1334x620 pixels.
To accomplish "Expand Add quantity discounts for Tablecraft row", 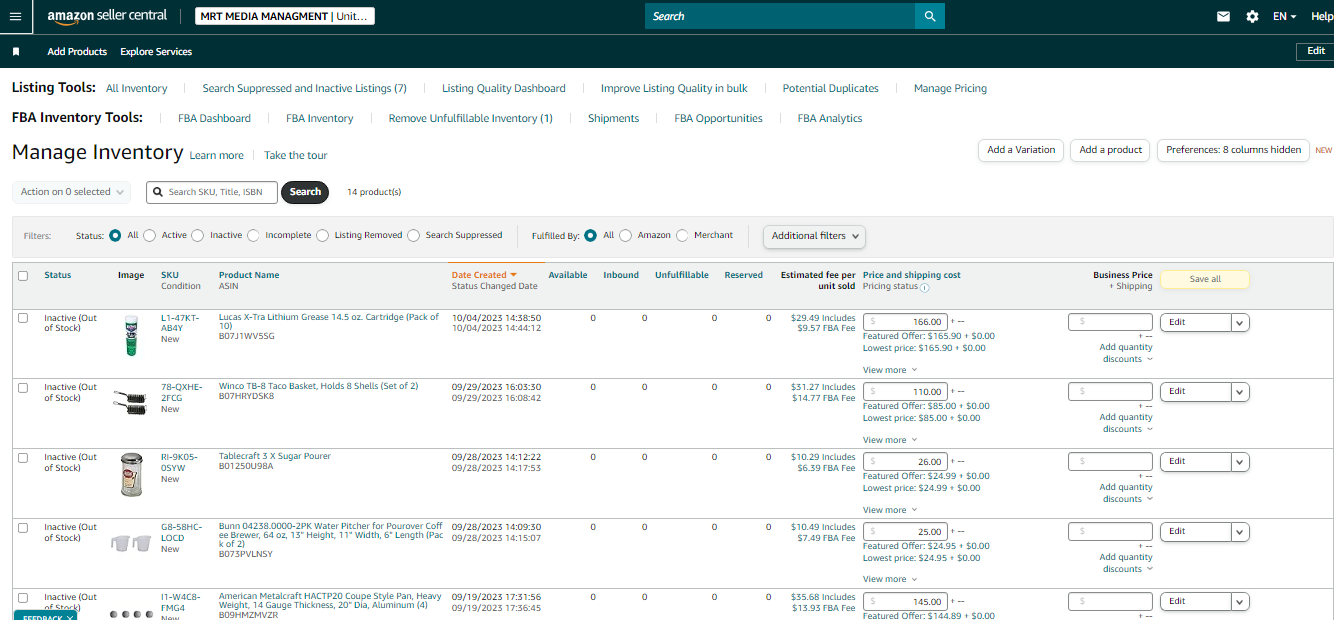I will 1126,493.
